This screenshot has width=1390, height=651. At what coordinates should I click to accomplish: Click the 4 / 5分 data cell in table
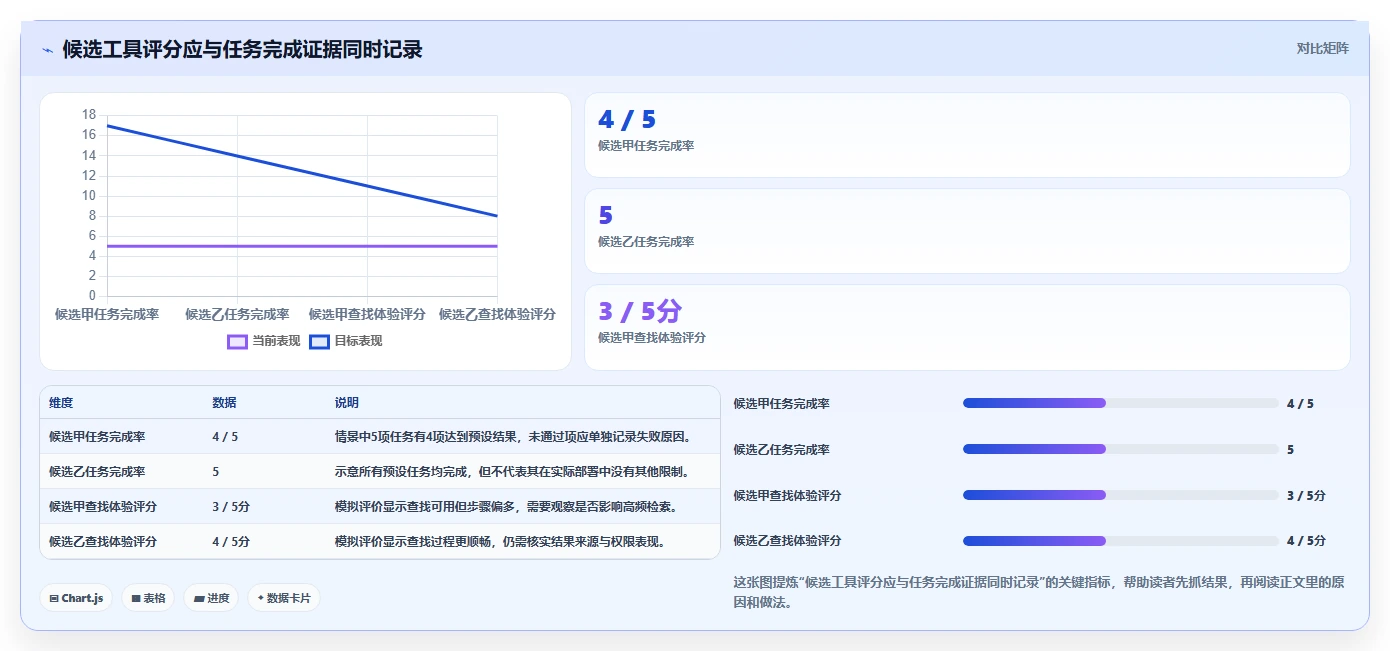tap(231, 542)
